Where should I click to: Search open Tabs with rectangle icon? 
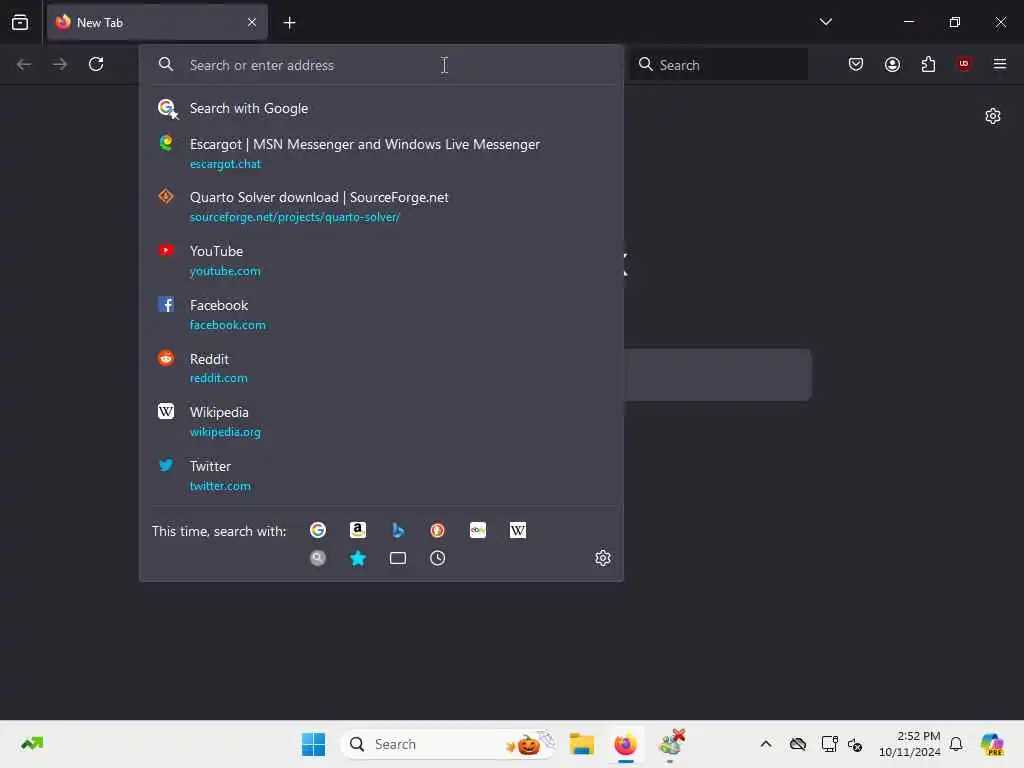coord(398,558)
